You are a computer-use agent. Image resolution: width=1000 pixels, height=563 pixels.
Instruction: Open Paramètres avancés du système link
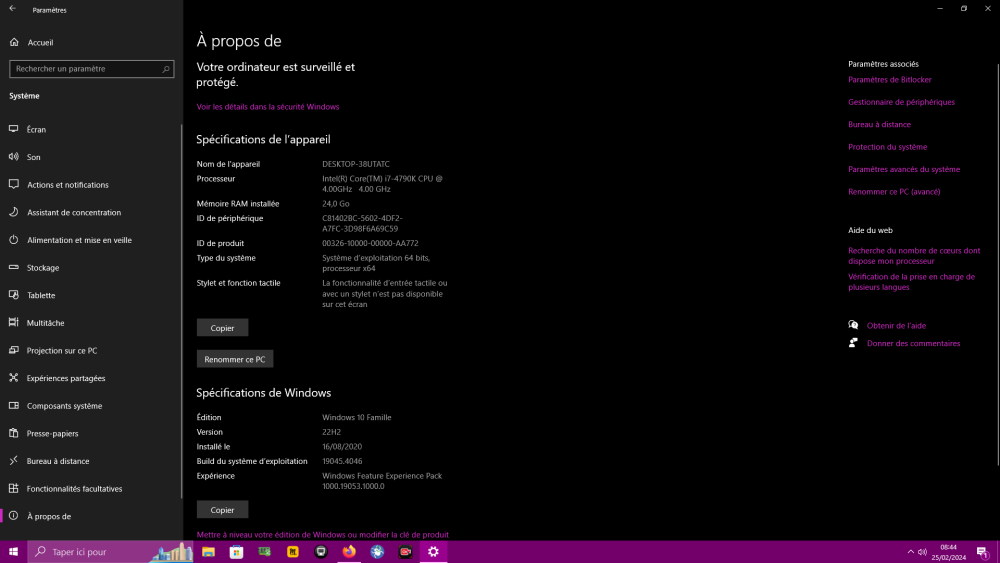(x=904, y=169)
